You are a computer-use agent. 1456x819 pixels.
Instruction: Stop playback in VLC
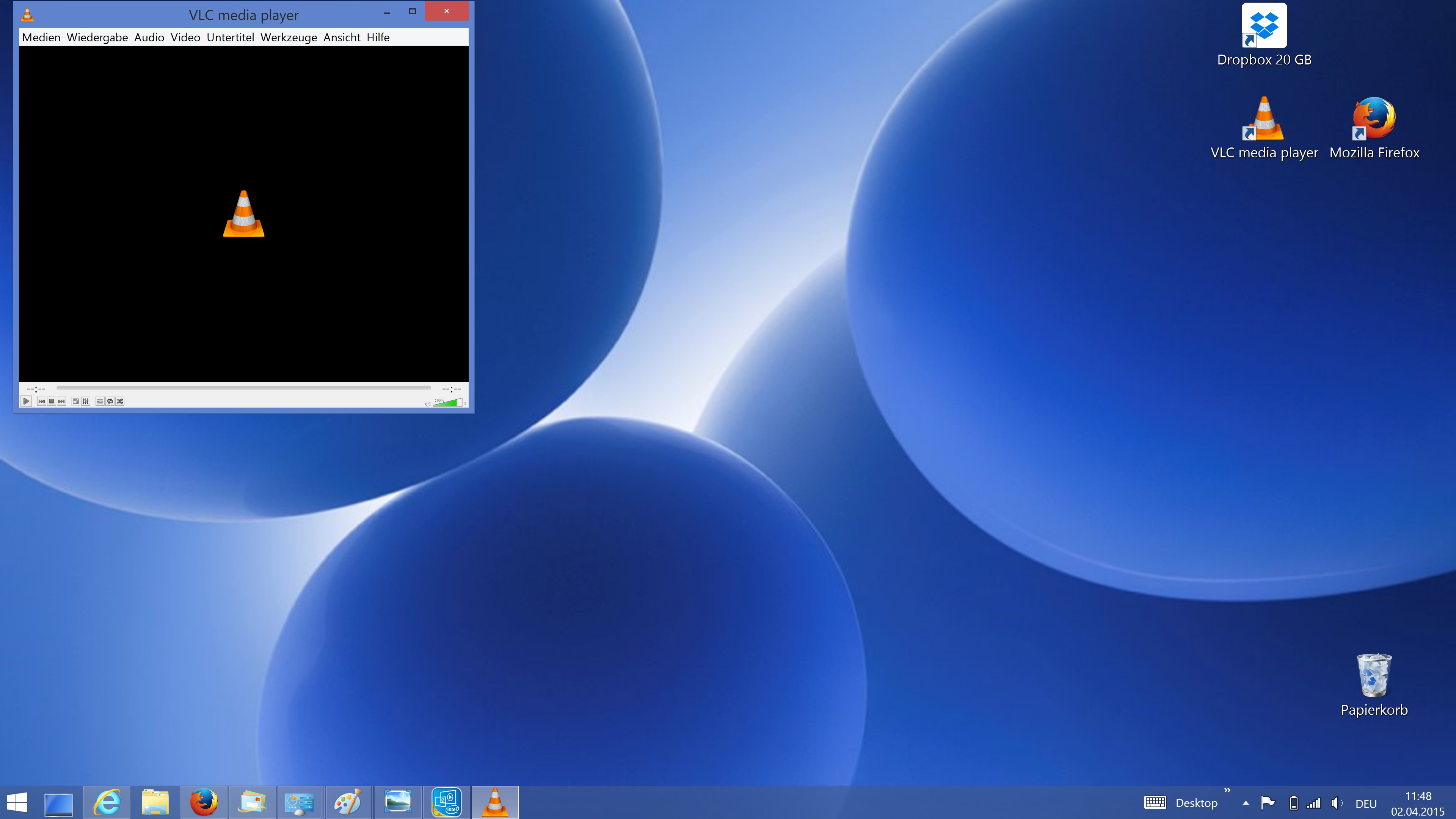tap(52, 401)
